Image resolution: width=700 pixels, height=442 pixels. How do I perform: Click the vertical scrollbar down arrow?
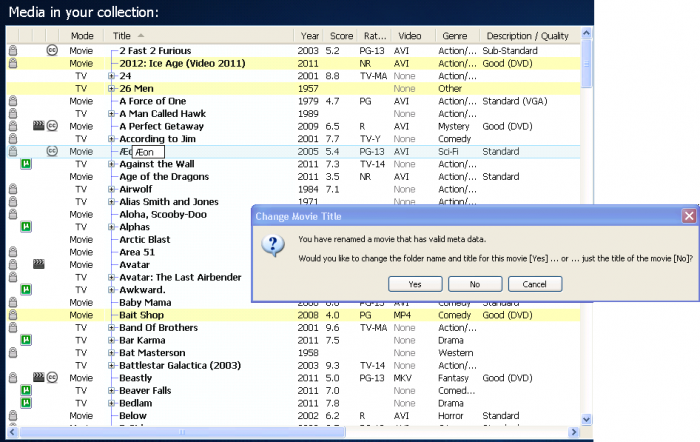[587, 419]
